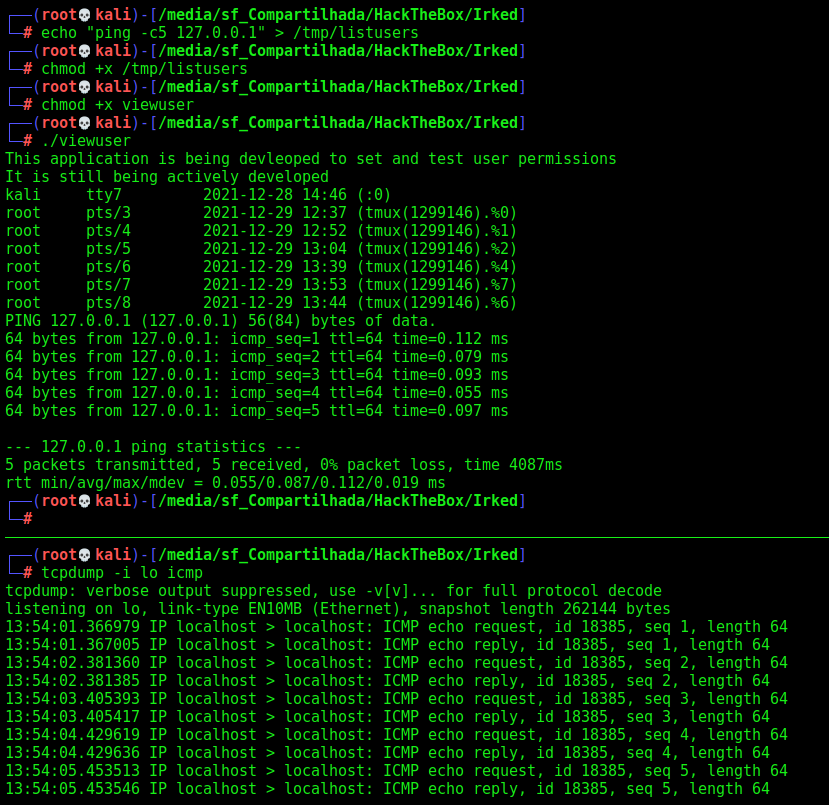The height and width of the screenshot is (805, 829).
Task: Click the timestamp '2021-12-28 14:46'
Action: tap(275, 195)
